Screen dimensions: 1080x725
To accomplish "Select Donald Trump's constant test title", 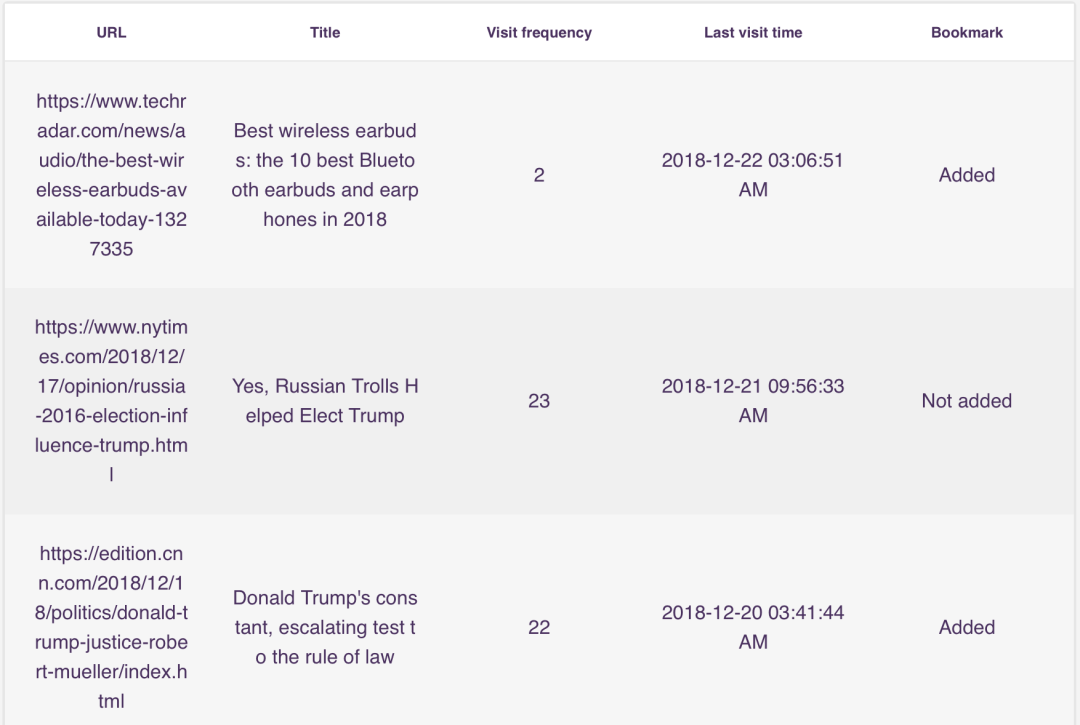I will tap(324, 627).
